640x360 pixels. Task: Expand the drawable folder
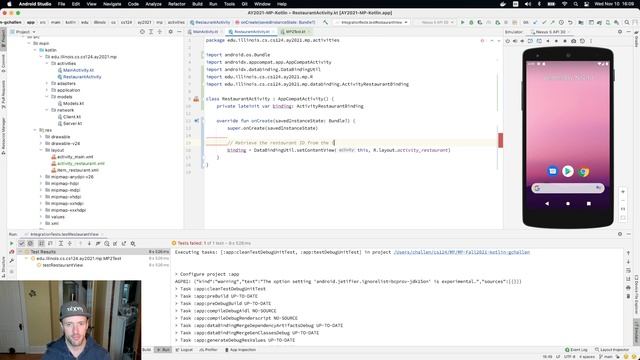pos(41,137)
